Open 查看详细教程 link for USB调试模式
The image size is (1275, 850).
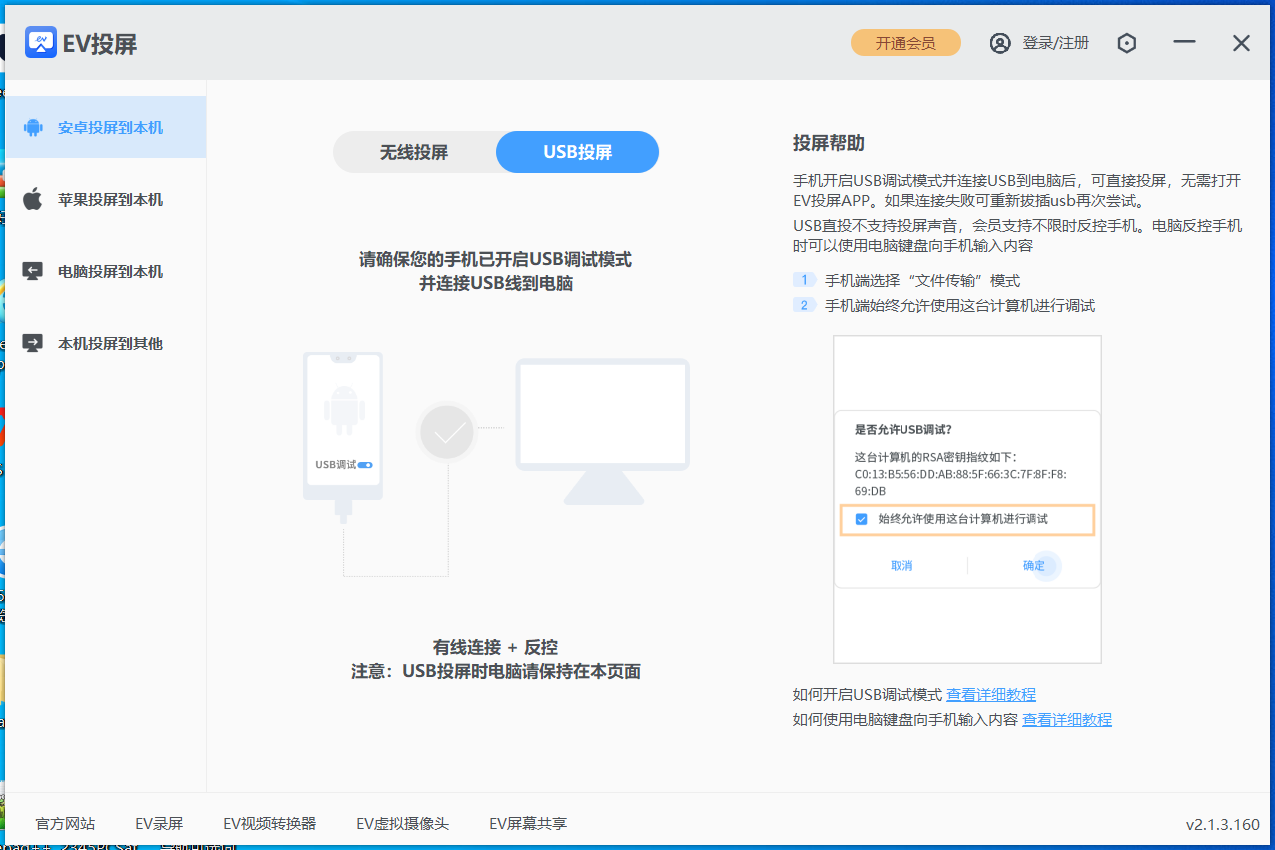[991, 694]
